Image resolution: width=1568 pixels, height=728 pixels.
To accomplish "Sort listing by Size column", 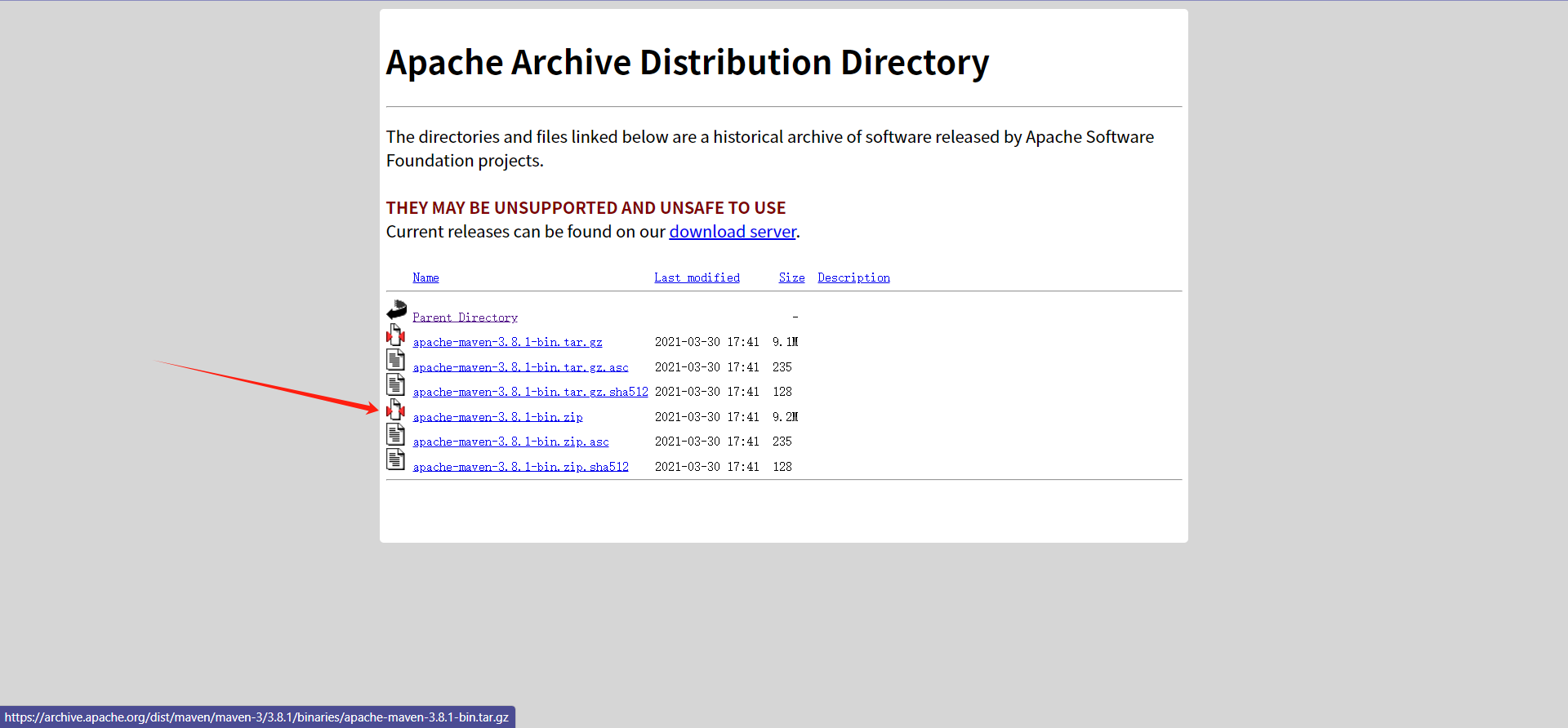I will coord(791,277).
